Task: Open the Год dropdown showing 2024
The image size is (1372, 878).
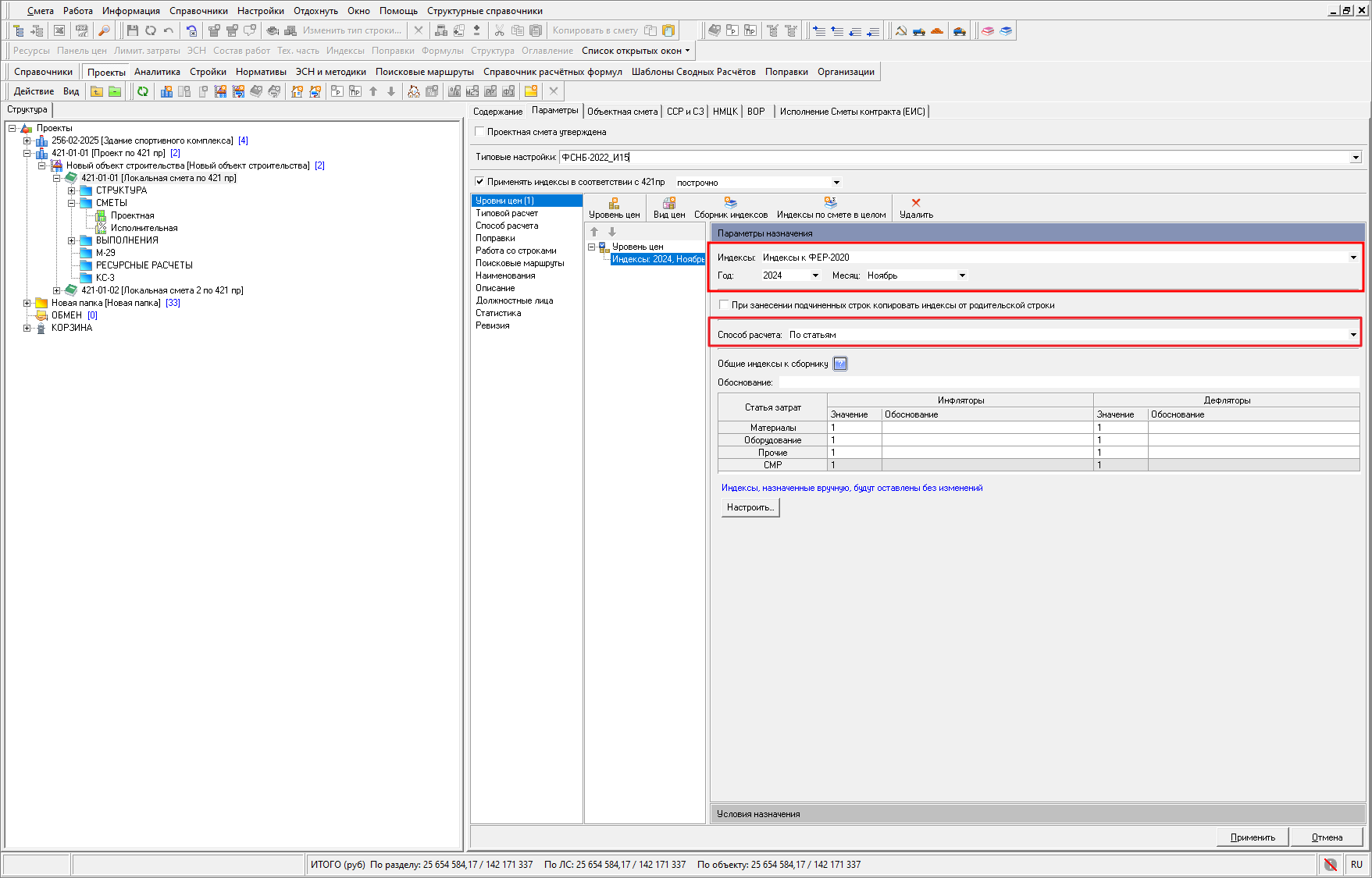Action: click(815, 275)
